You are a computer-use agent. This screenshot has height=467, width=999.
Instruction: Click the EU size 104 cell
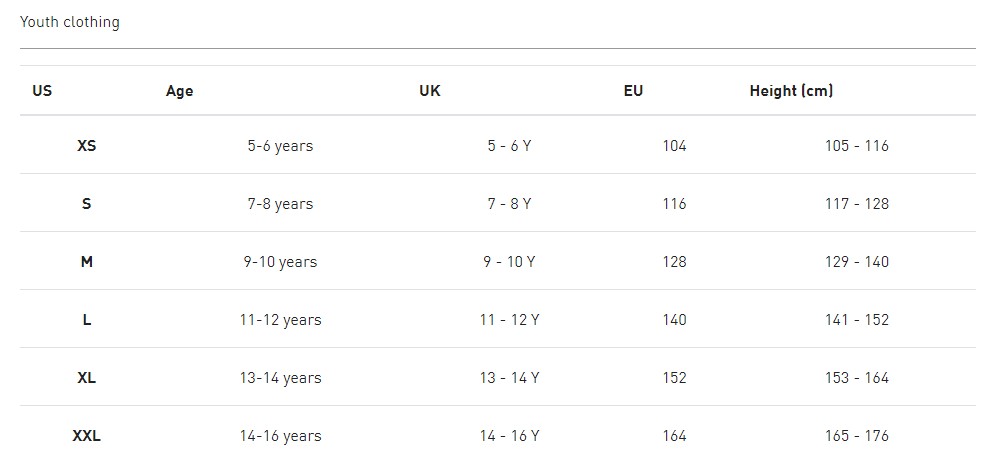[x=675, y=146]
